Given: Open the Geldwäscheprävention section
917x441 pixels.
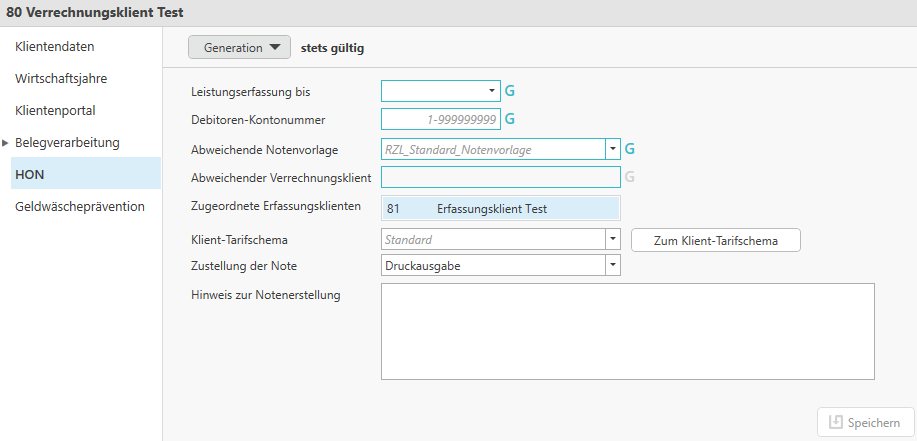Looking at the screenshot, I should 80,206.
